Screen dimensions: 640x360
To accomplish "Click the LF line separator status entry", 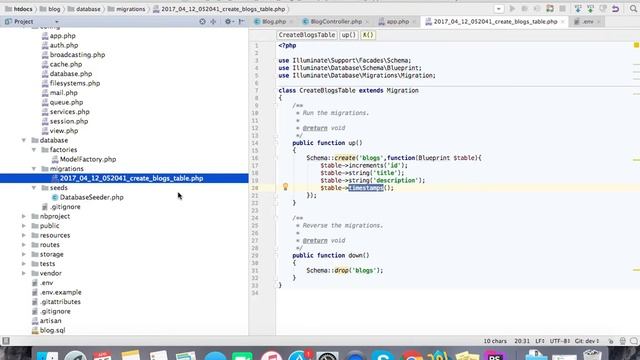I will [x=540, y=341].
